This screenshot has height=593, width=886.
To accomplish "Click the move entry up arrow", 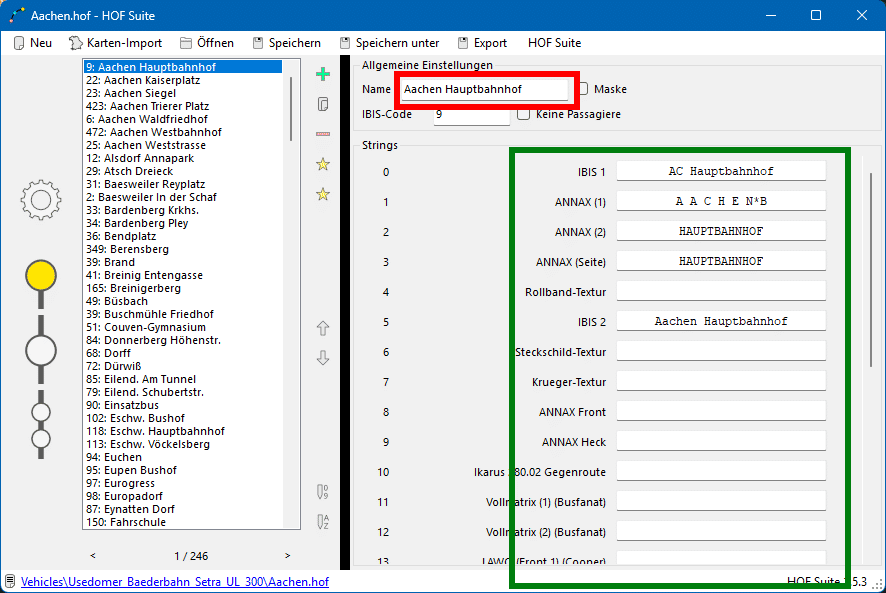I will coord(322,328).
